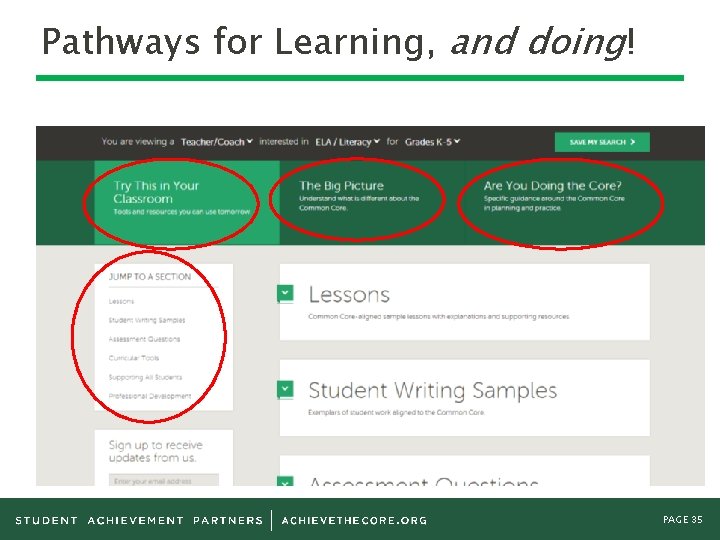Click the ACHIEVETHECORE.ORG footer text
The height and width of the screenshot is (540, 720).
point(354,520)
